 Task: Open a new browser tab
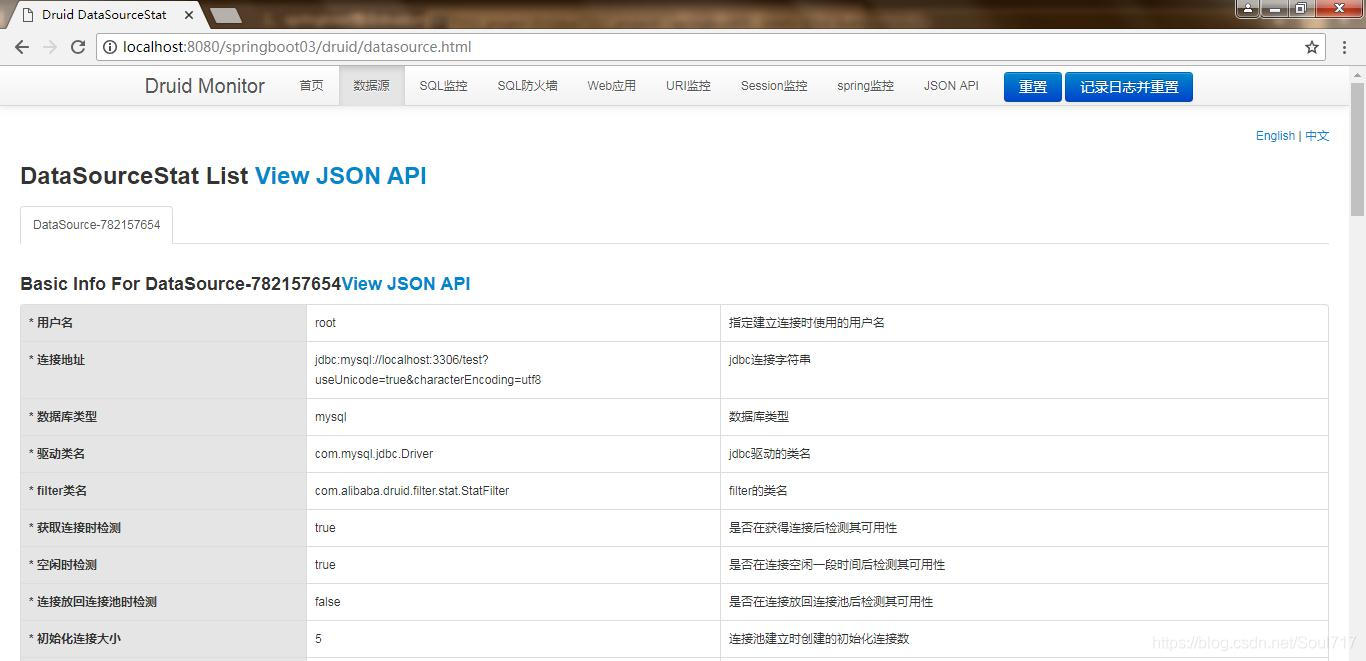(x=225, y=14)
